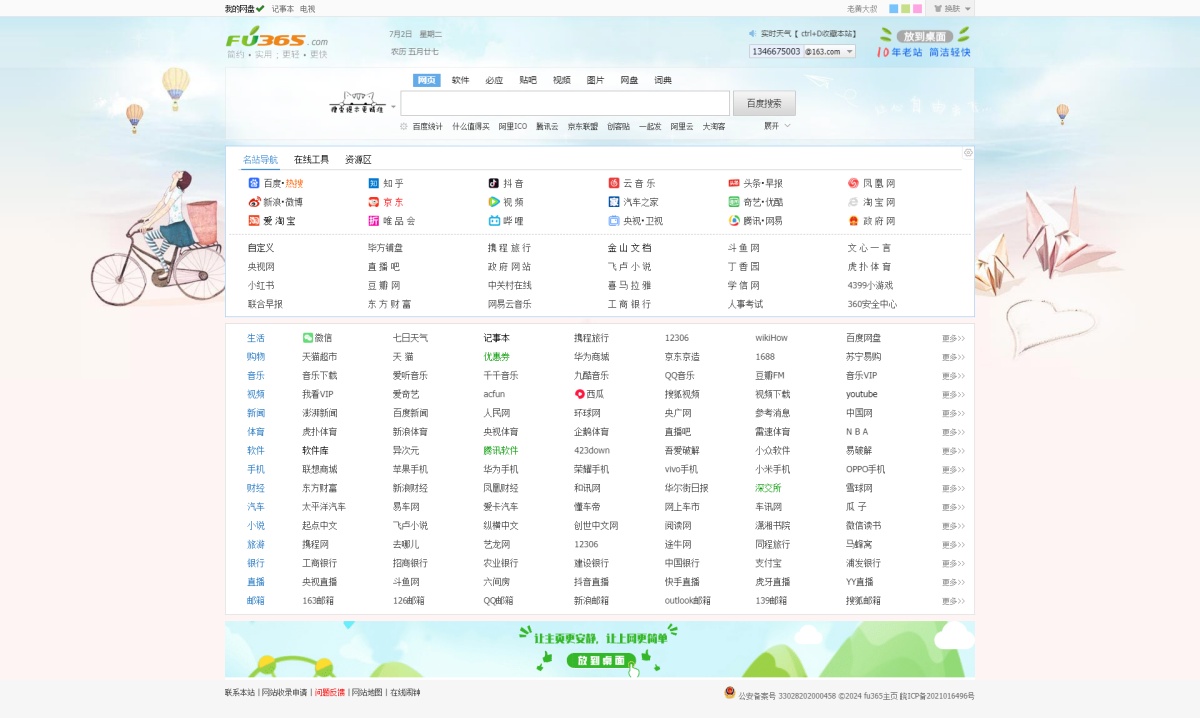Open the 云音乐 red icon
1200x718 pixels.
[x=614, y=183]
